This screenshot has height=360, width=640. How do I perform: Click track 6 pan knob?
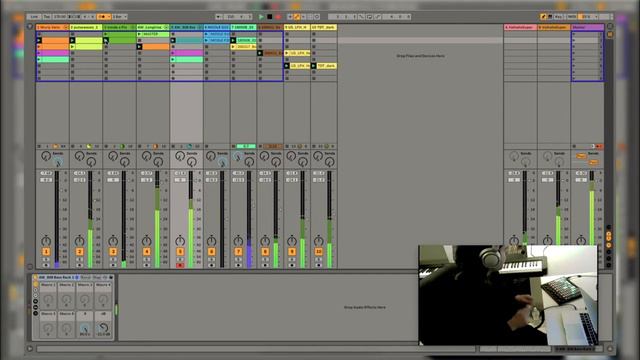point(211,241)
